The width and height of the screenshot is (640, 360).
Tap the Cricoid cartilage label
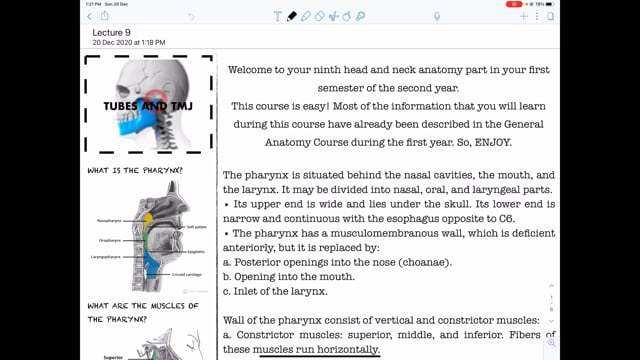click(x=187, y=275)
